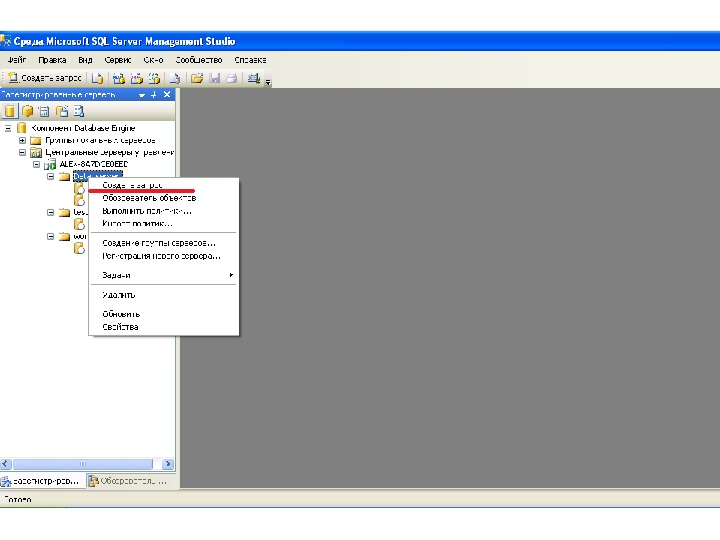Choose Регистрация нового сервера in context menu

coord(163,256)
